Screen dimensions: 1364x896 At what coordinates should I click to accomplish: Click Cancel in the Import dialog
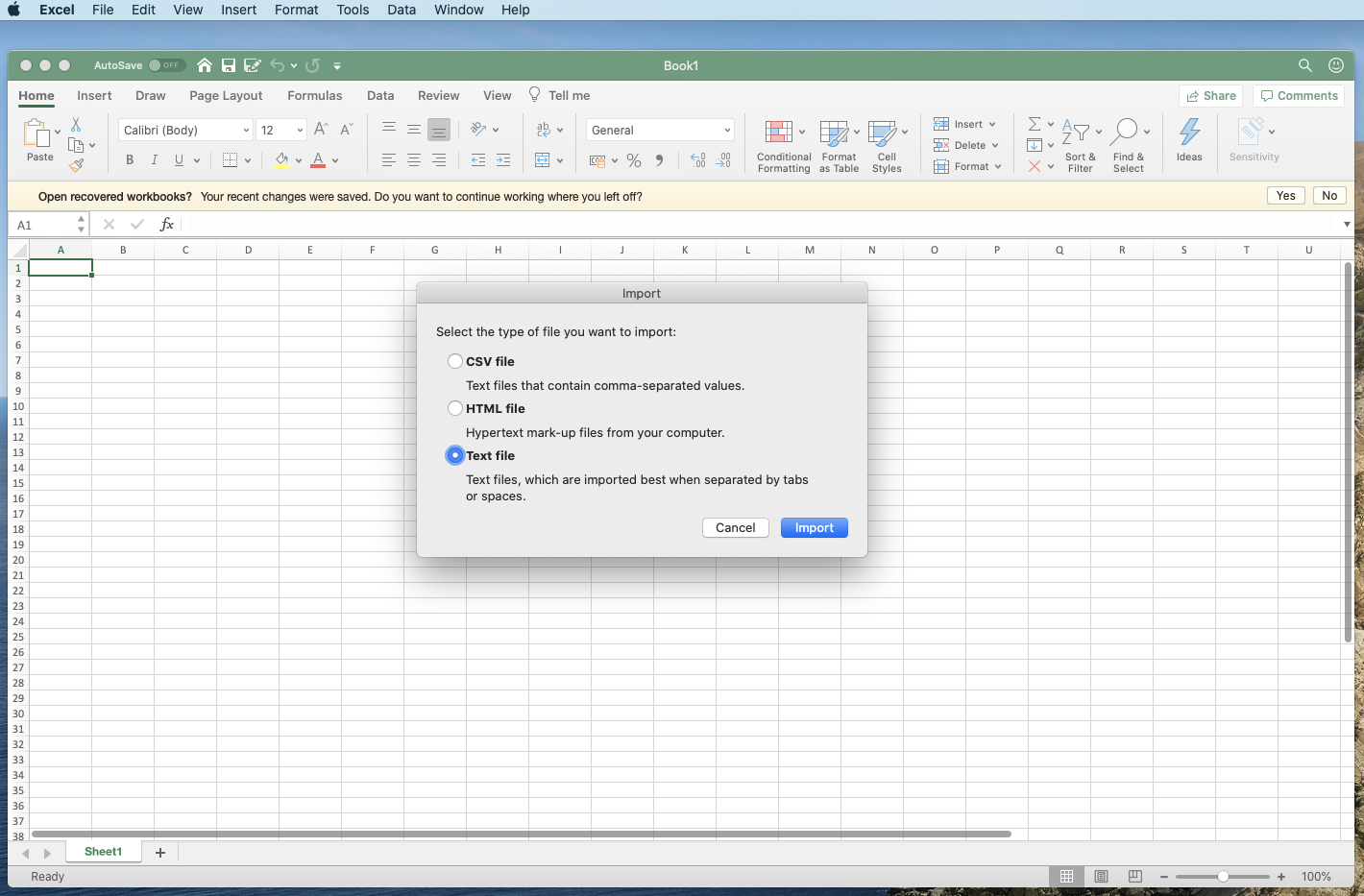click(735, 528)
